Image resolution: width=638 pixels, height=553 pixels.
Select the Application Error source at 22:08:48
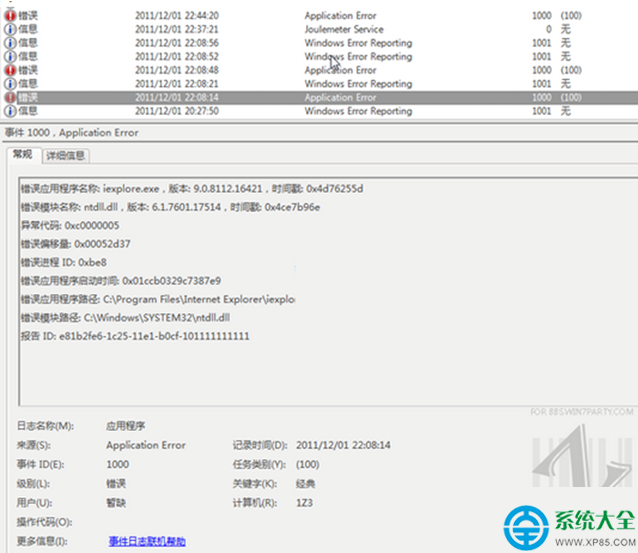click(x=340, y=70)
